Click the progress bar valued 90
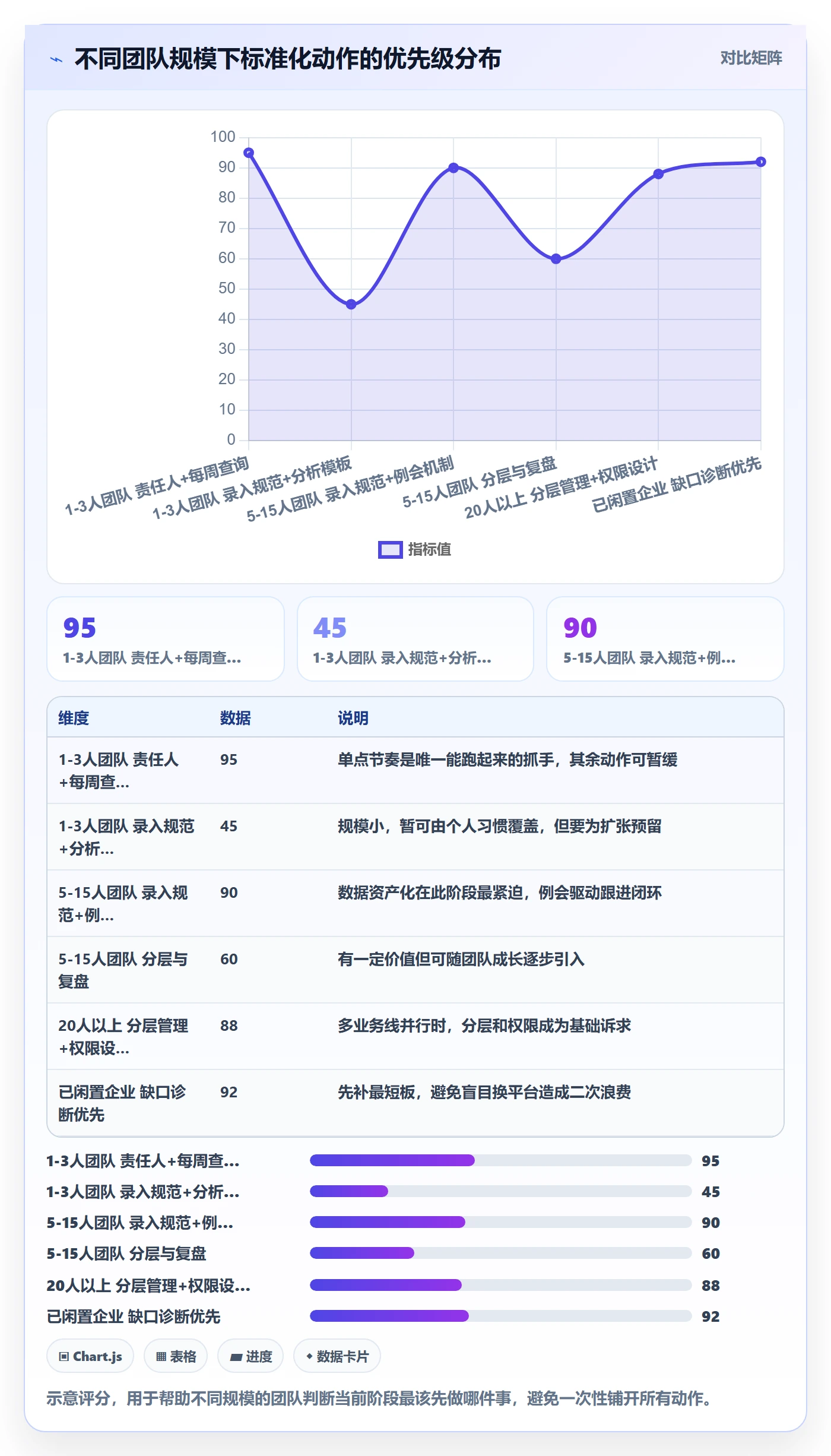This screenshot has width=831, height=1456. pyautogui.click(x=501, y=1222)
